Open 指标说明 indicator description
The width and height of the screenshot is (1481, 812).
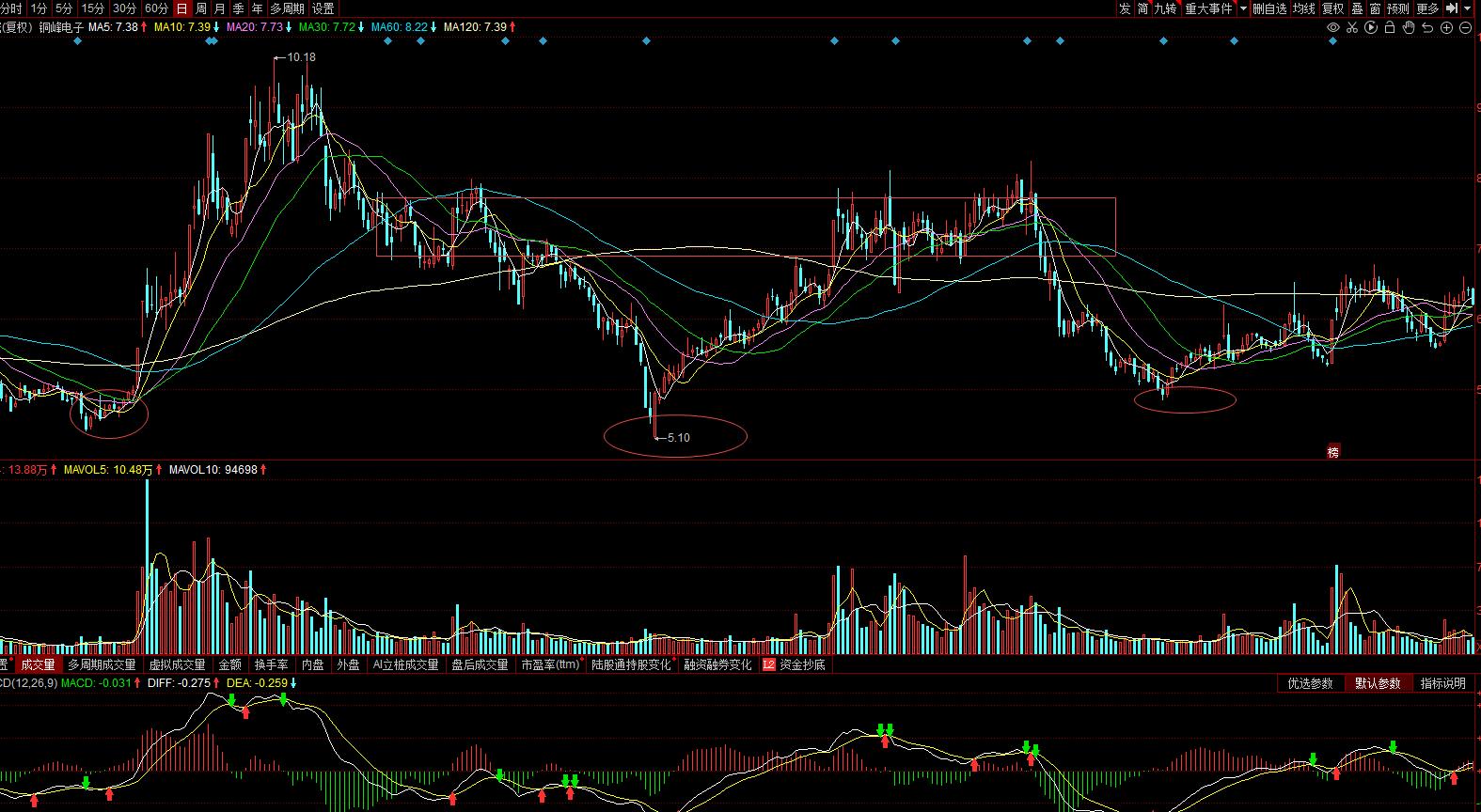point(1443,683)
